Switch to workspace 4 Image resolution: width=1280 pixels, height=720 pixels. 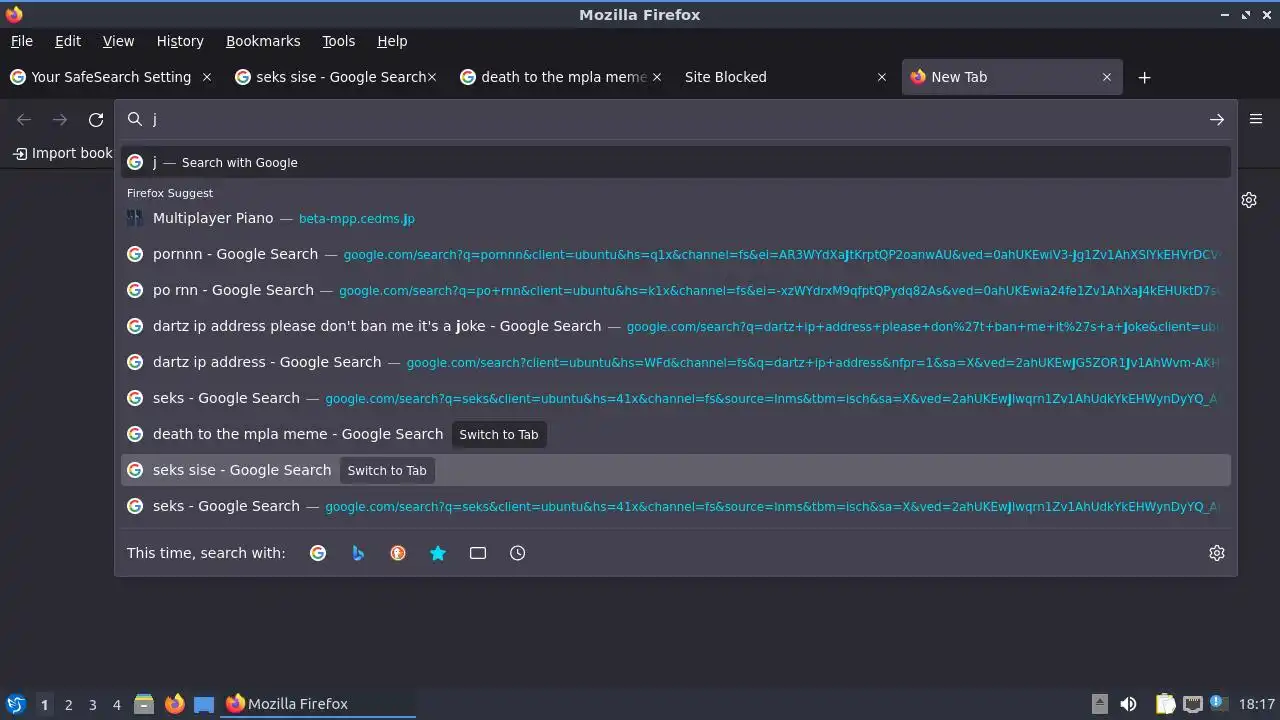(116, 704)
